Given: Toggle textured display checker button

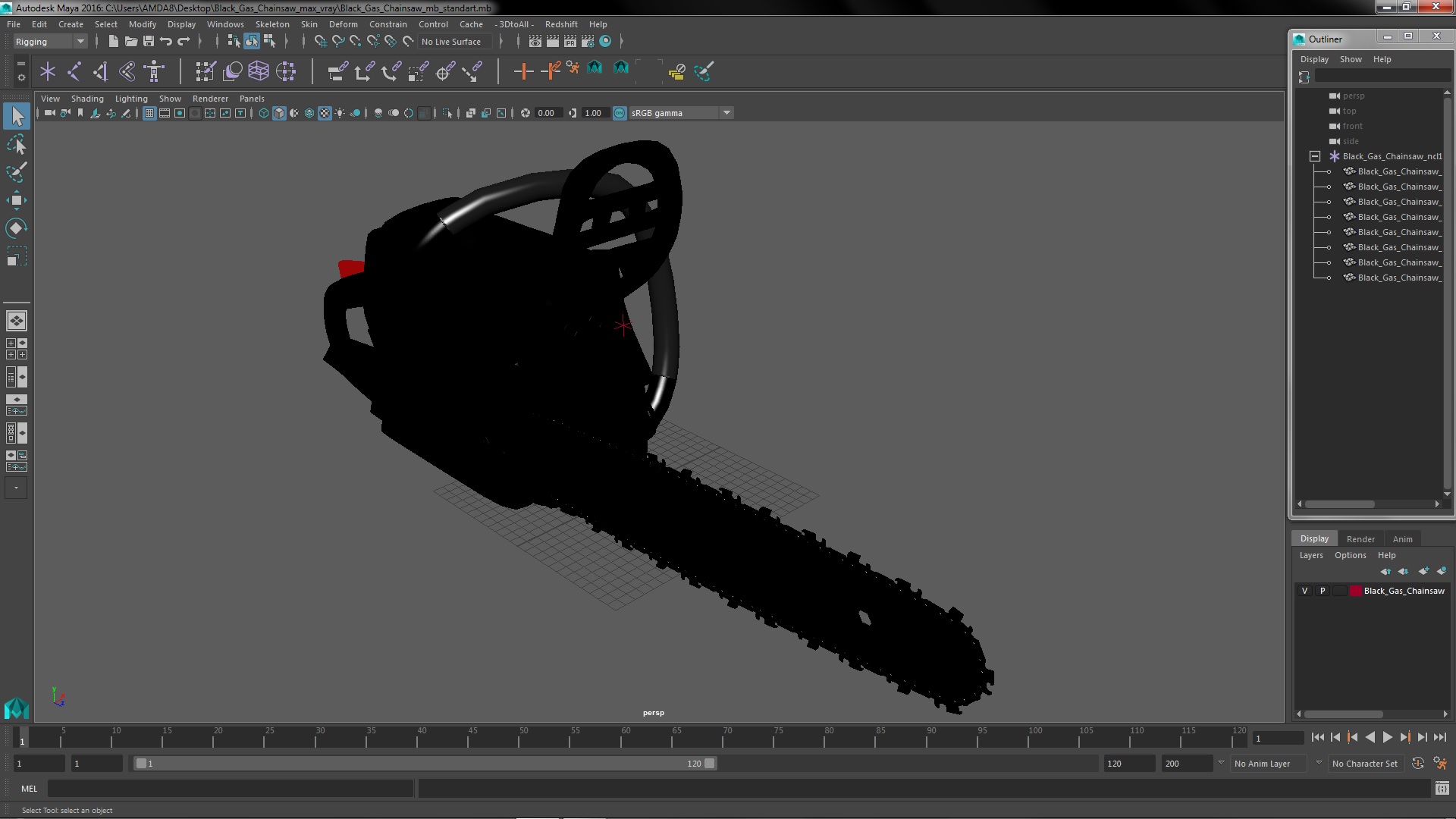Looking at the screenshot, I should click(325, 113).
